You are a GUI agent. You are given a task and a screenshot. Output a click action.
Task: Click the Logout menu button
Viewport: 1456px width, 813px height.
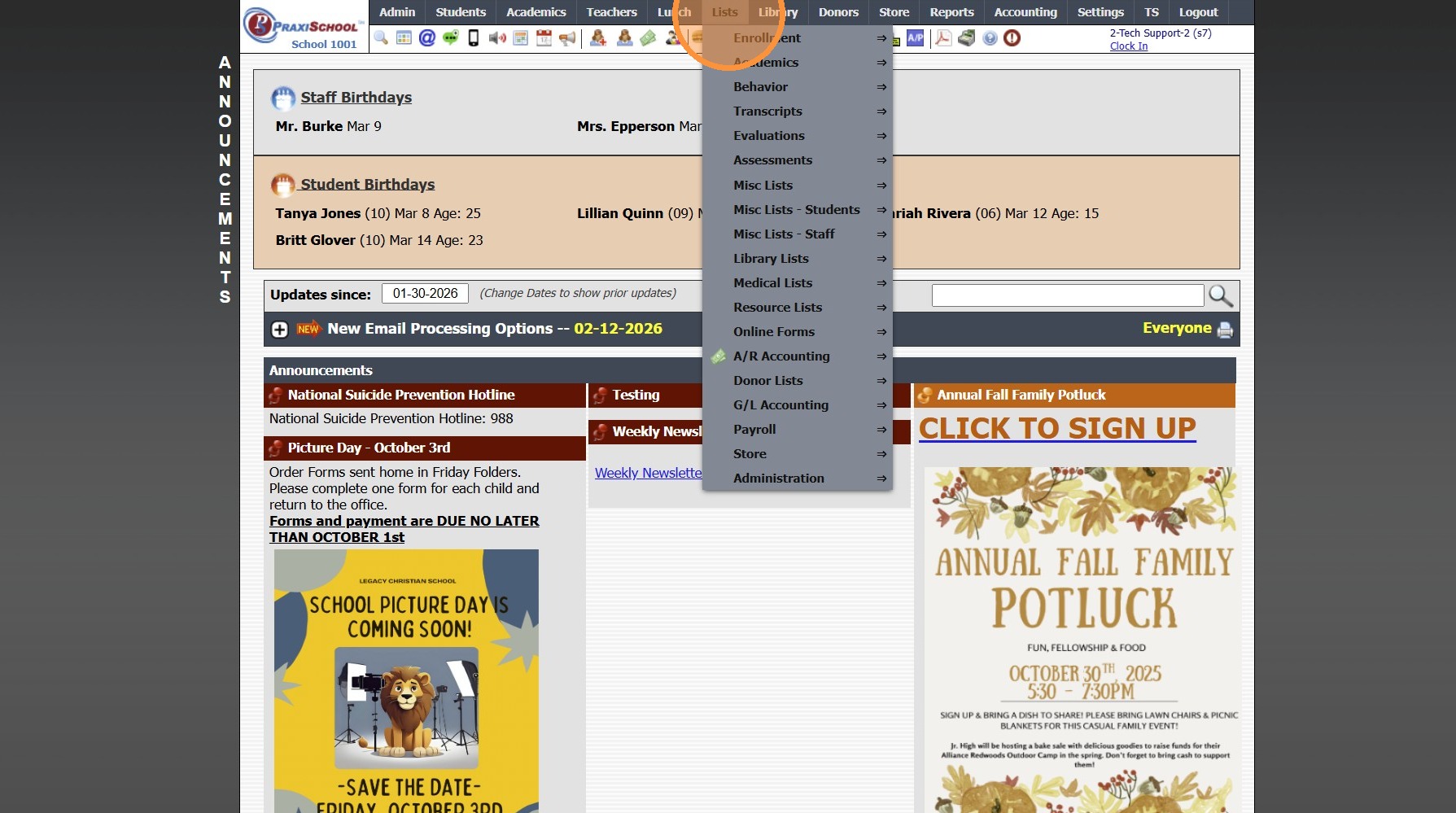[1199, 12]
